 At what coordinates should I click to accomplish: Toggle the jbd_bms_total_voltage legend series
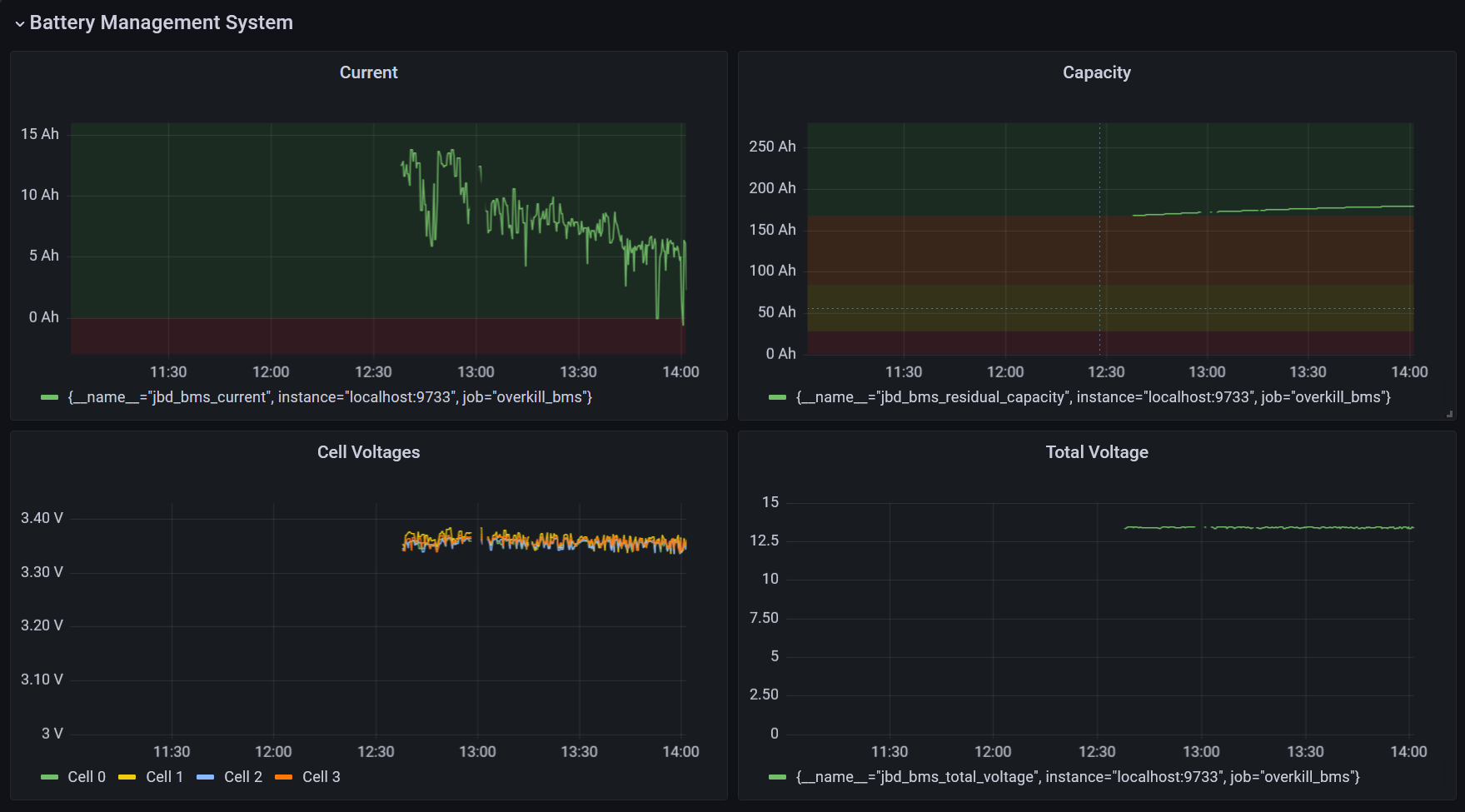[x=1078, y=777]
